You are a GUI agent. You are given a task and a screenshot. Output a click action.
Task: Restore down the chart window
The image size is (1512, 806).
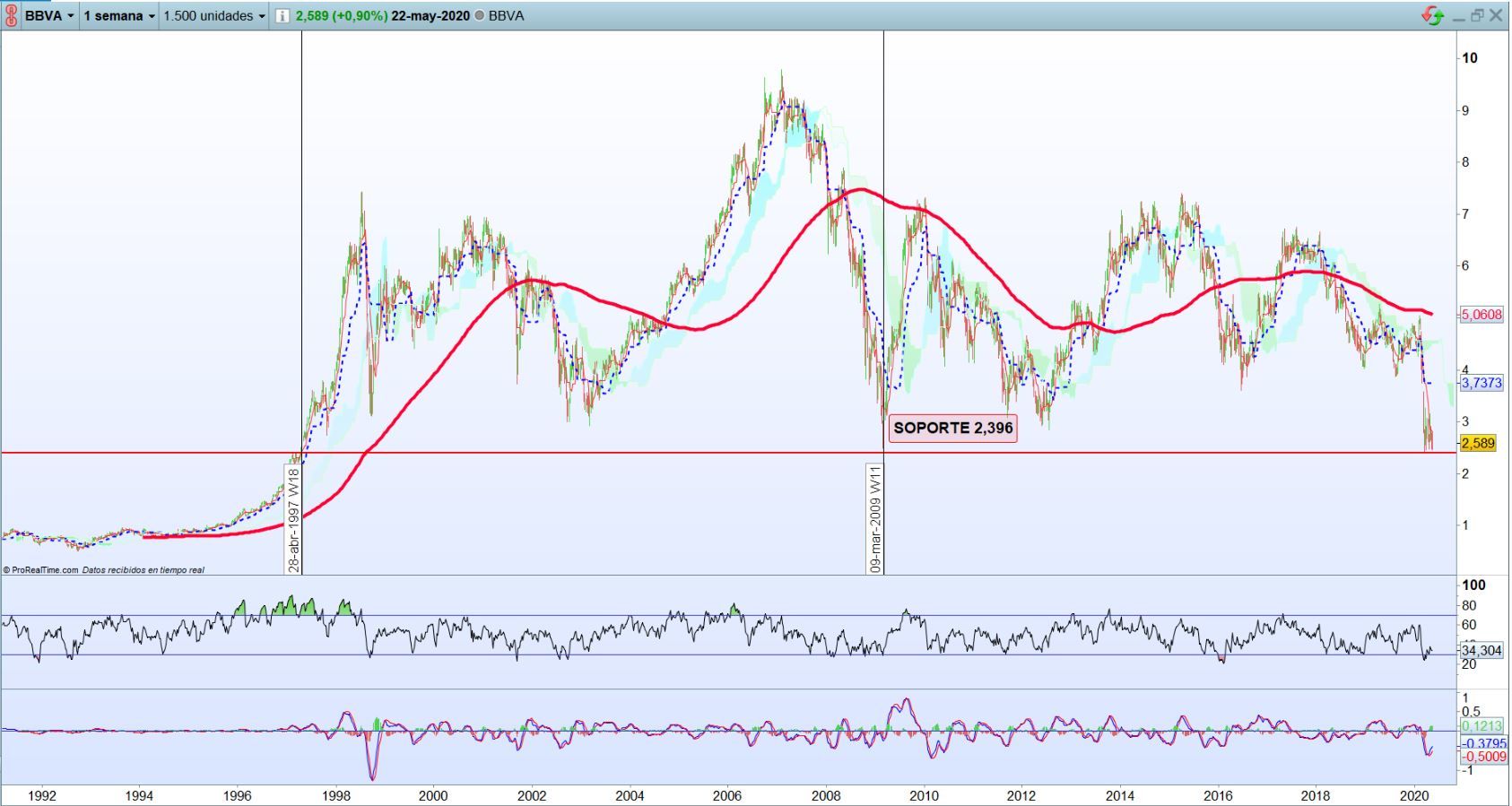click(1477, 15)
